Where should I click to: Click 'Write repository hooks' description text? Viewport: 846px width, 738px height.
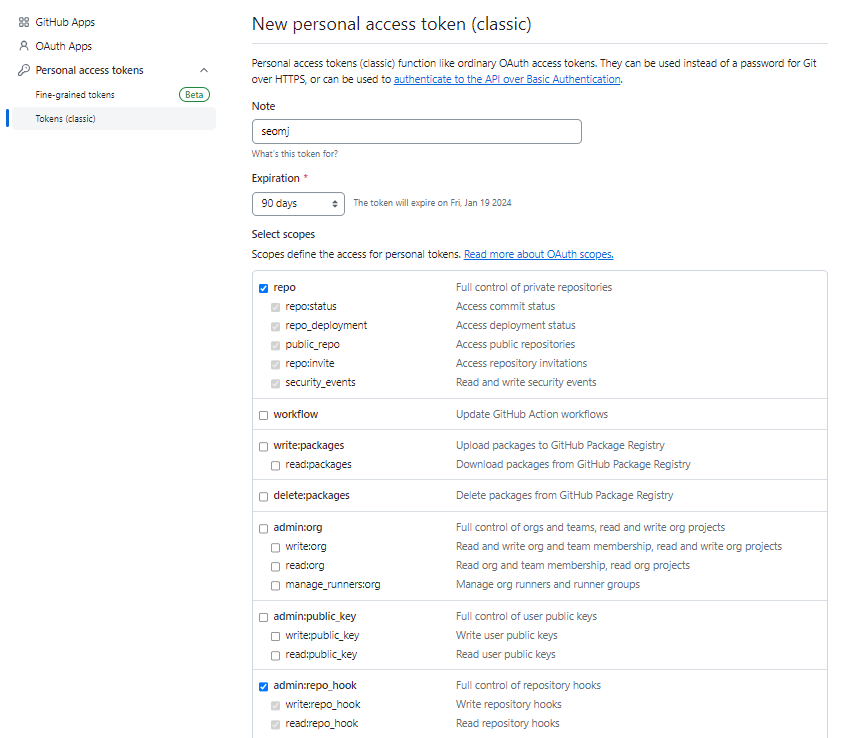pyautogui.click(x=509, y=704)
